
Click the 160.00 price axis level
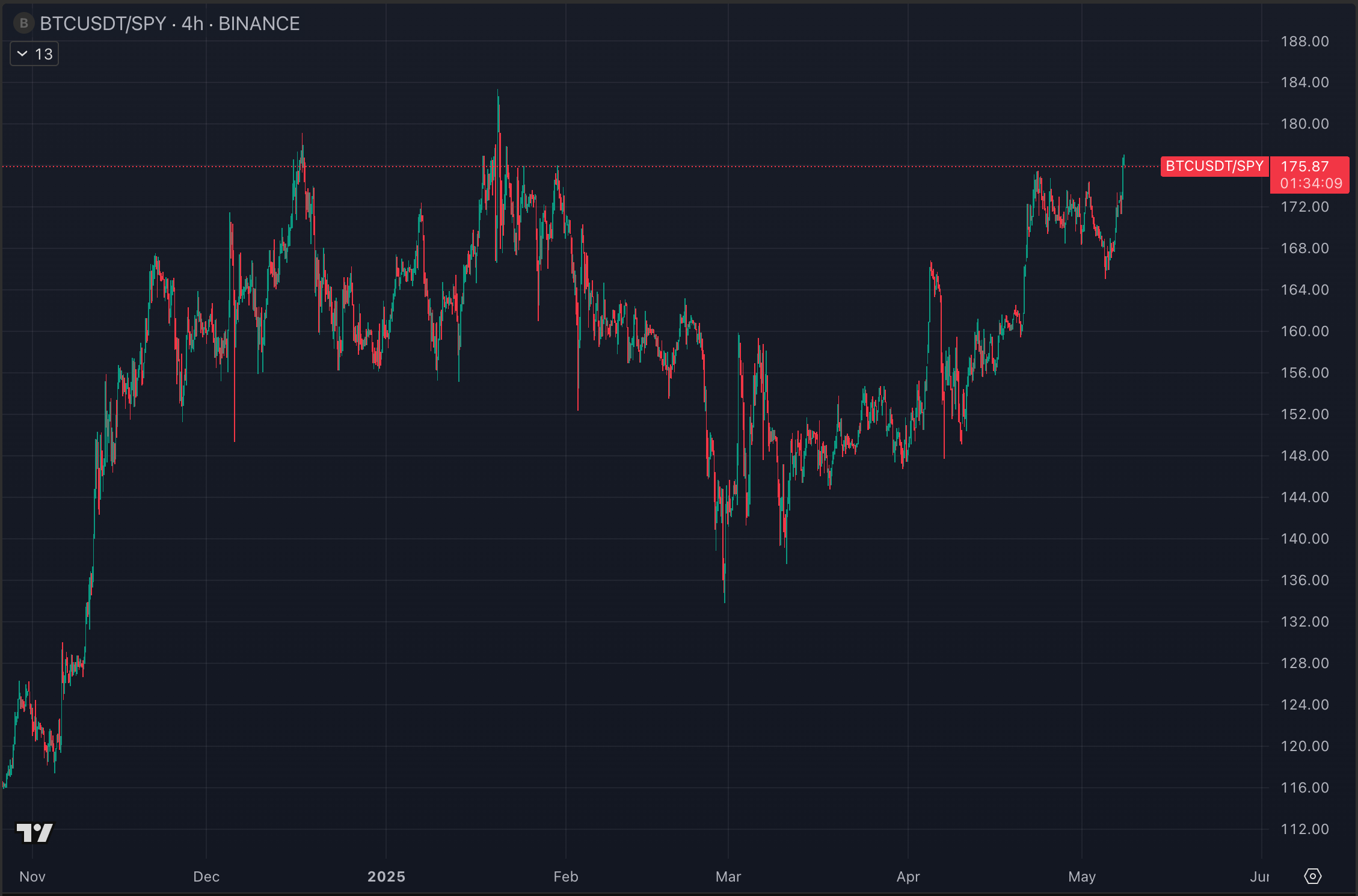click(x=1304, y=331)
